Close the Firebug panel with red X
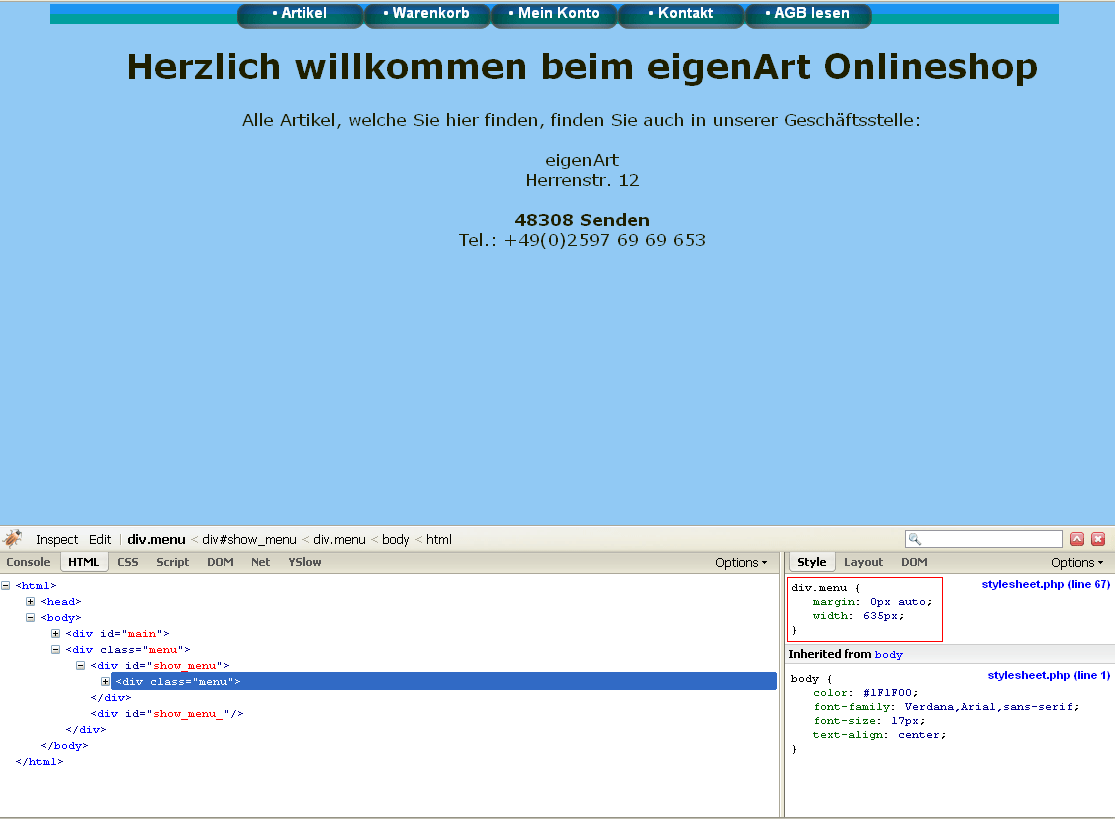Viewport: 1115px width, 819px height. (x=1098, y=539)
